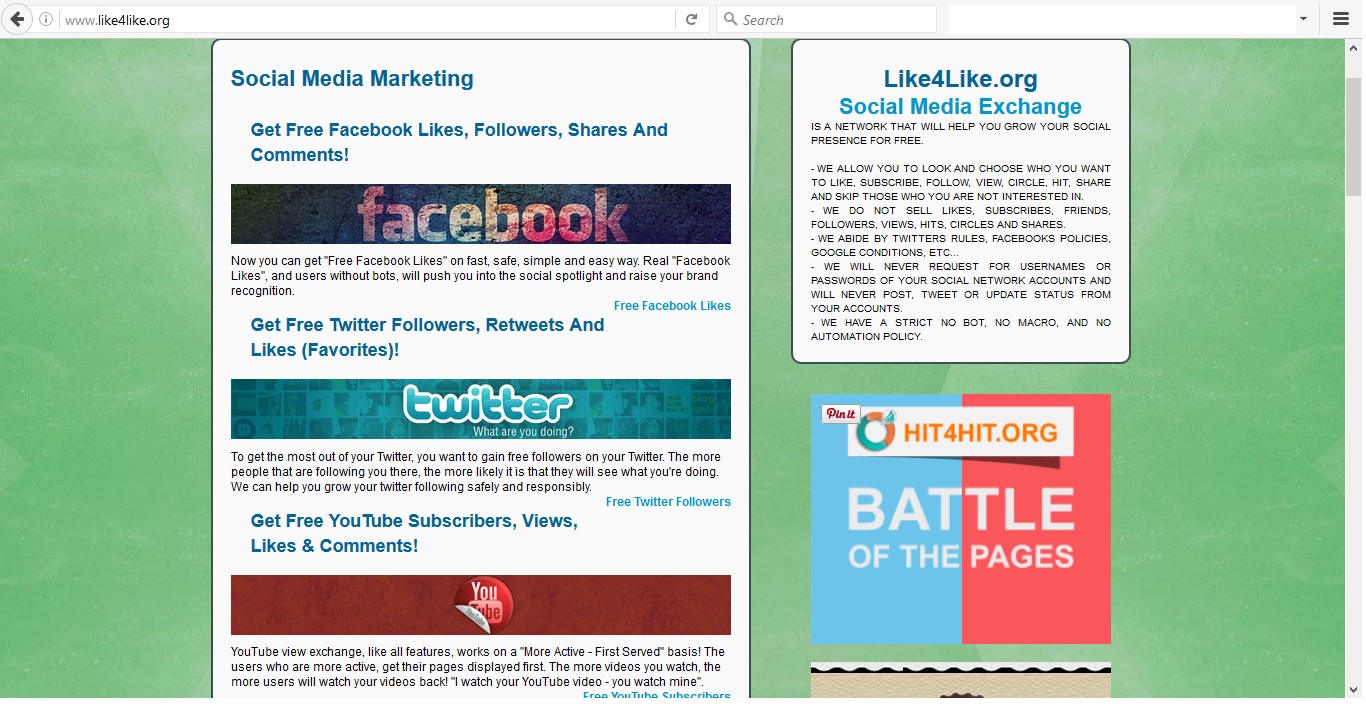Open the Free Facebook Likes link
Screen dimensions: 1366x728
(x=672, y=306)
